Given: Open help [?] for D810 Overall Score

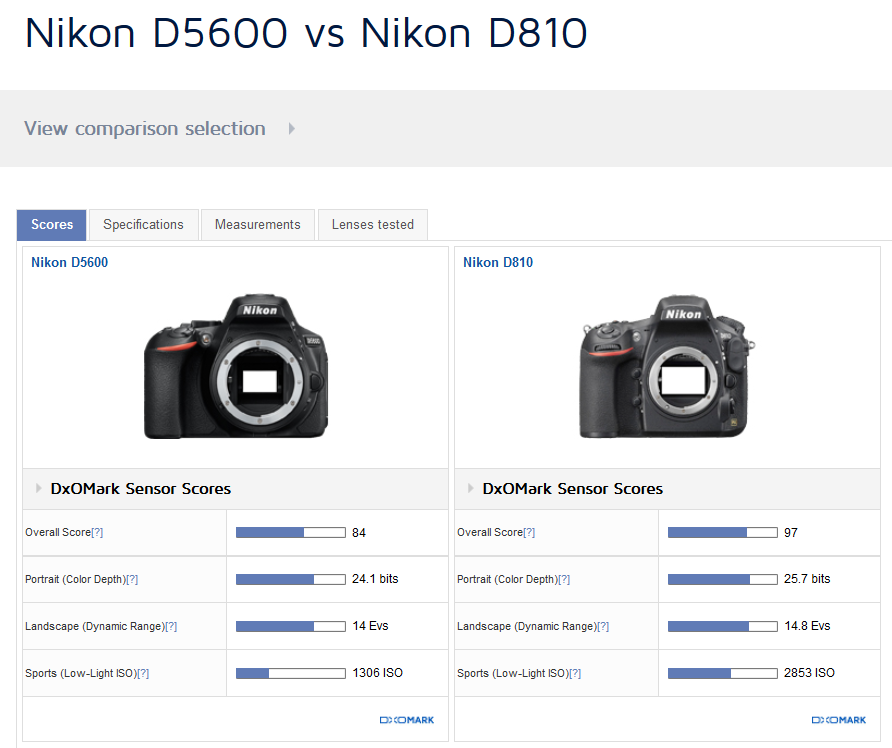Looking at the screenshot, I should pos(529,532).
